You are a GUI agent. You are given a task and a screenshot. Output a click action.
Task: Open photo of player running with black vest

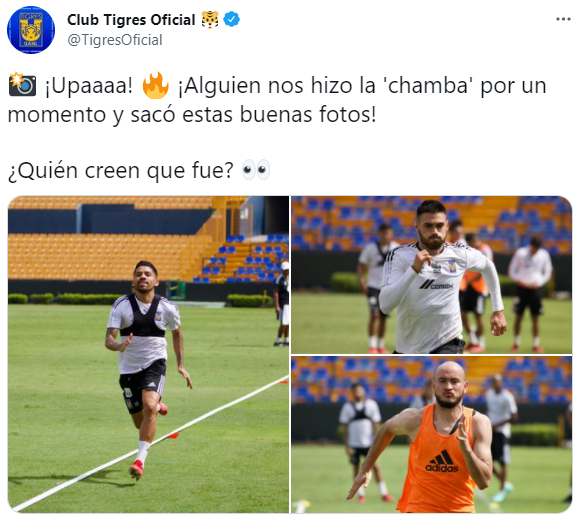(x=148, y=354)
